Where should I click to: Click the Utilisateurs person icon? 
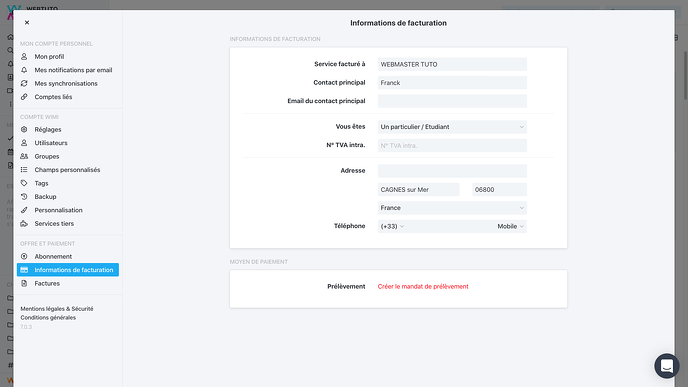pos(24,143)
